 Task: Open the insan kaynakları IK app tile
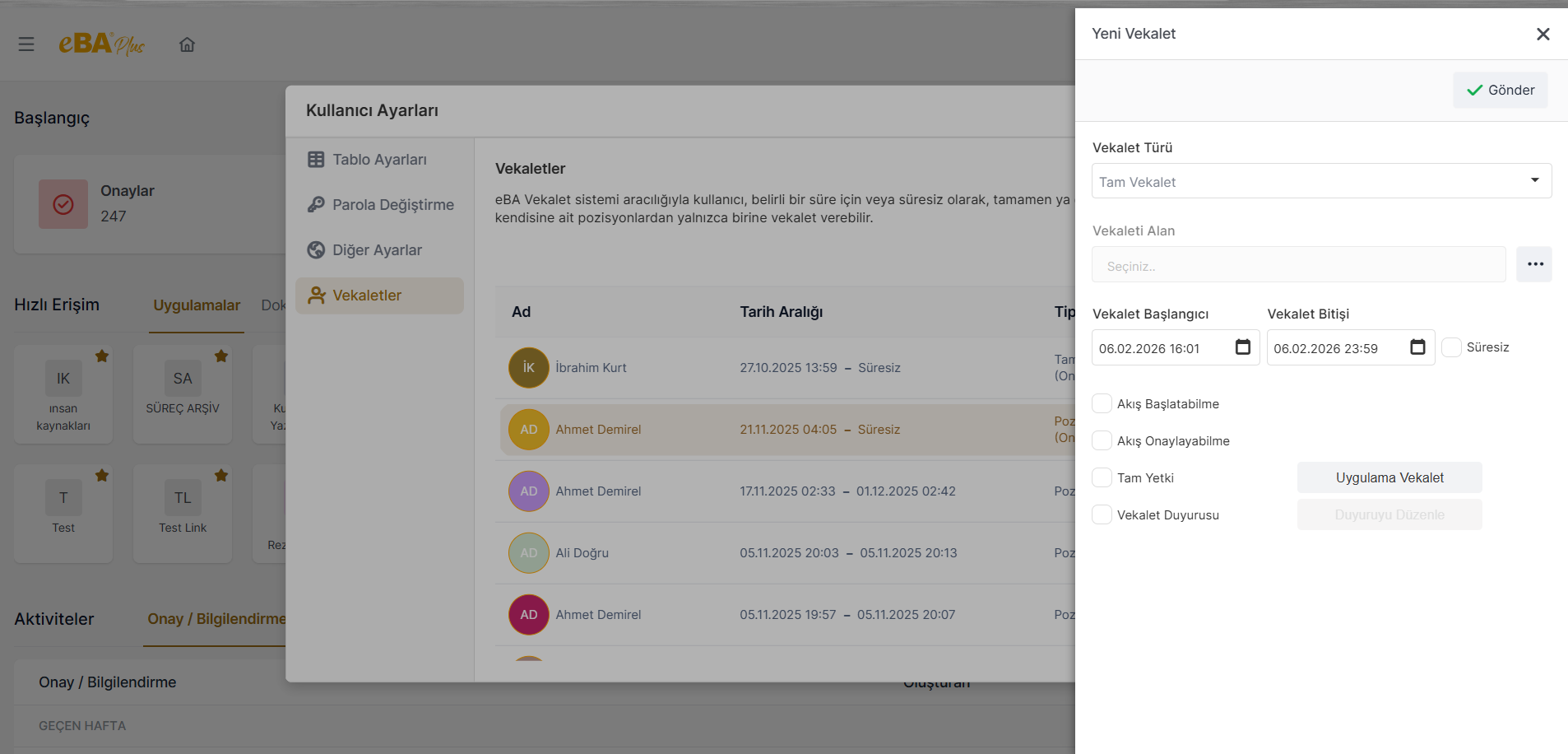[x=63, y=394]
